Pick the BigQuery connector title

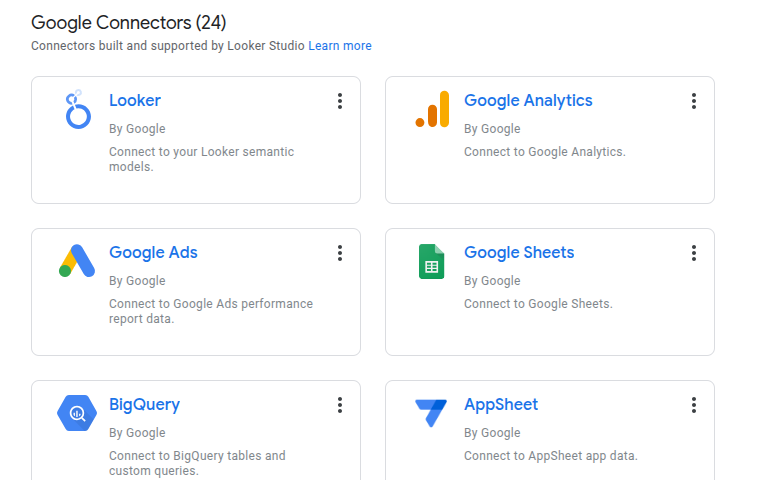point(144,404)
